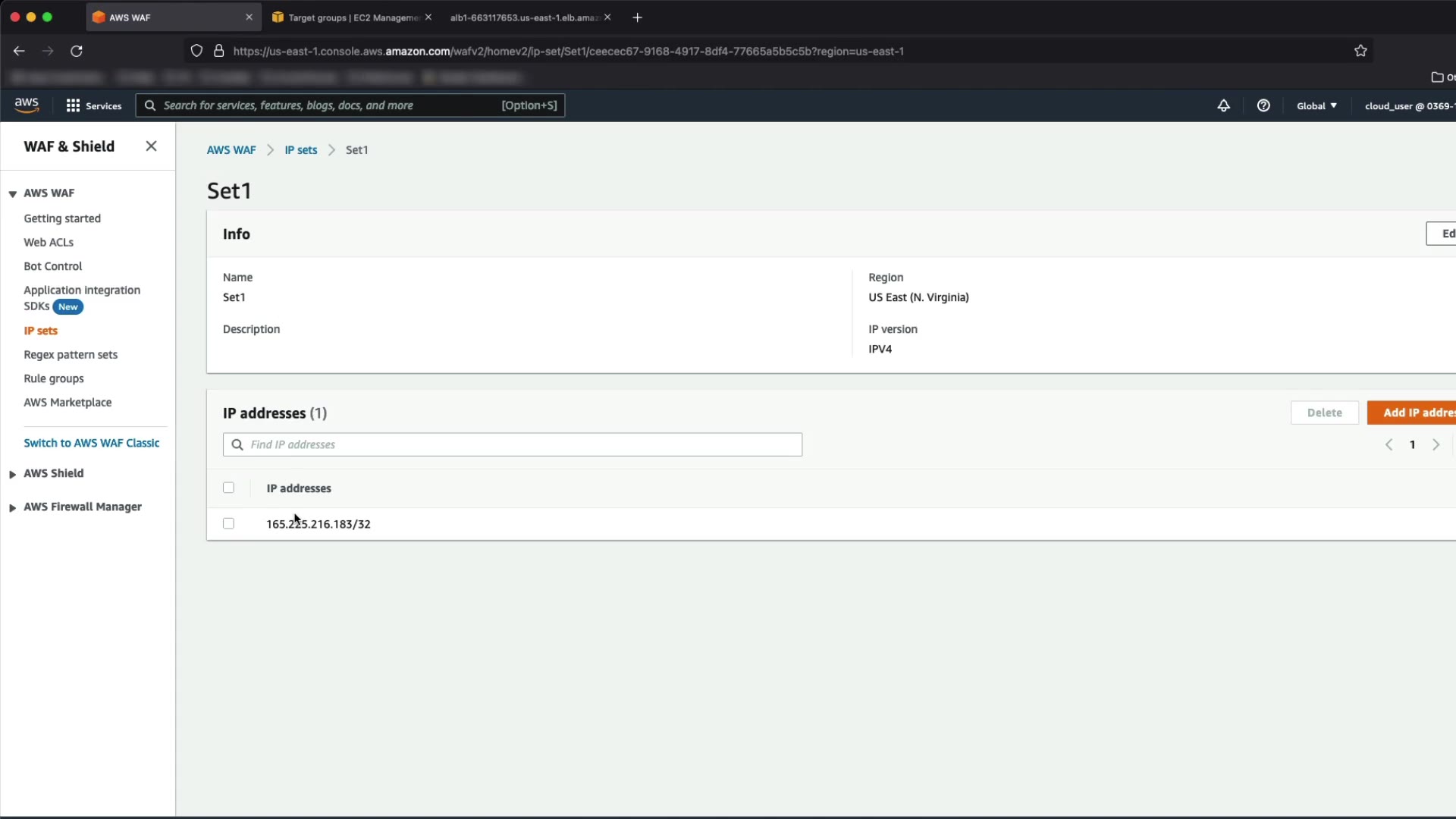This screenshot has width=1456, height=819.
Task: Follow Switch to AWS WAF Classic link
Action: (91, 443)
